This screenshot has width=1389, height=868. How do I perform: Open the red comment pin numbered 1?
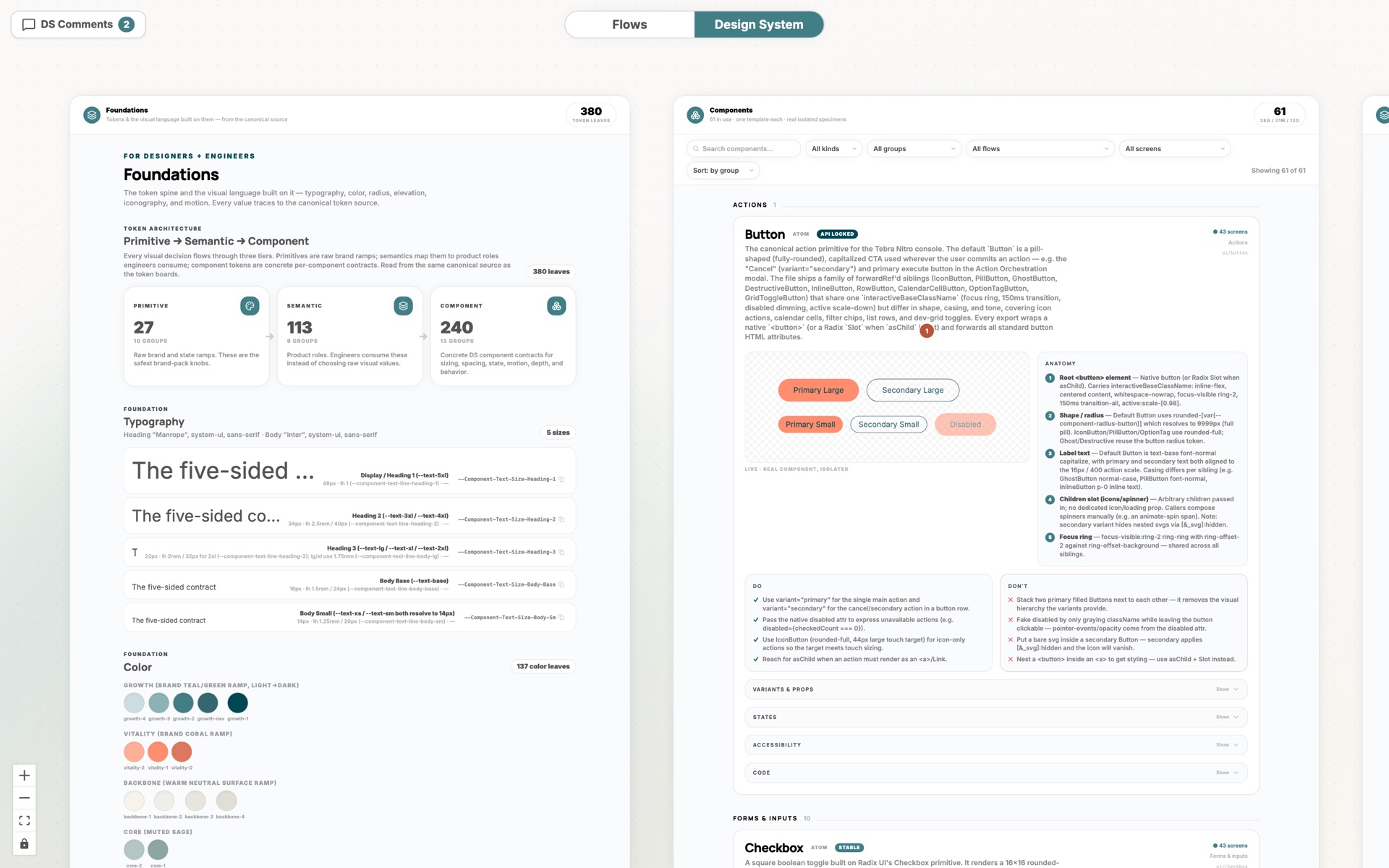click(x=927, y=331)
